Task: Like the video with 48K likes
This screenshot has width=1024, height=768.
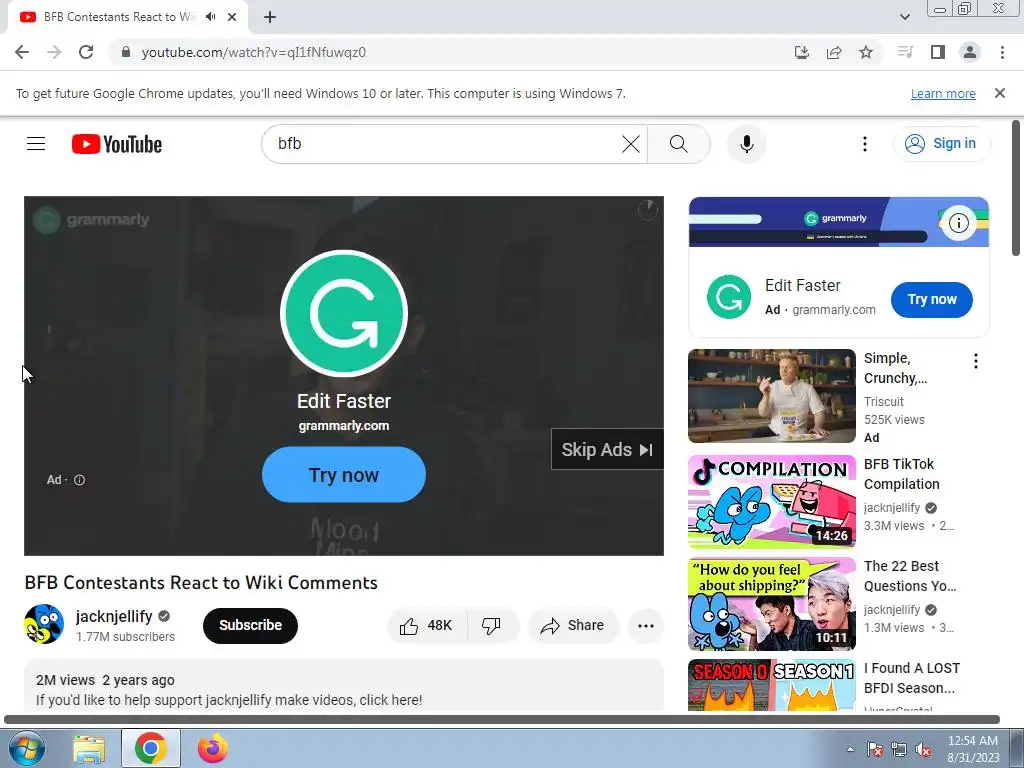Action: coord(427,626)
